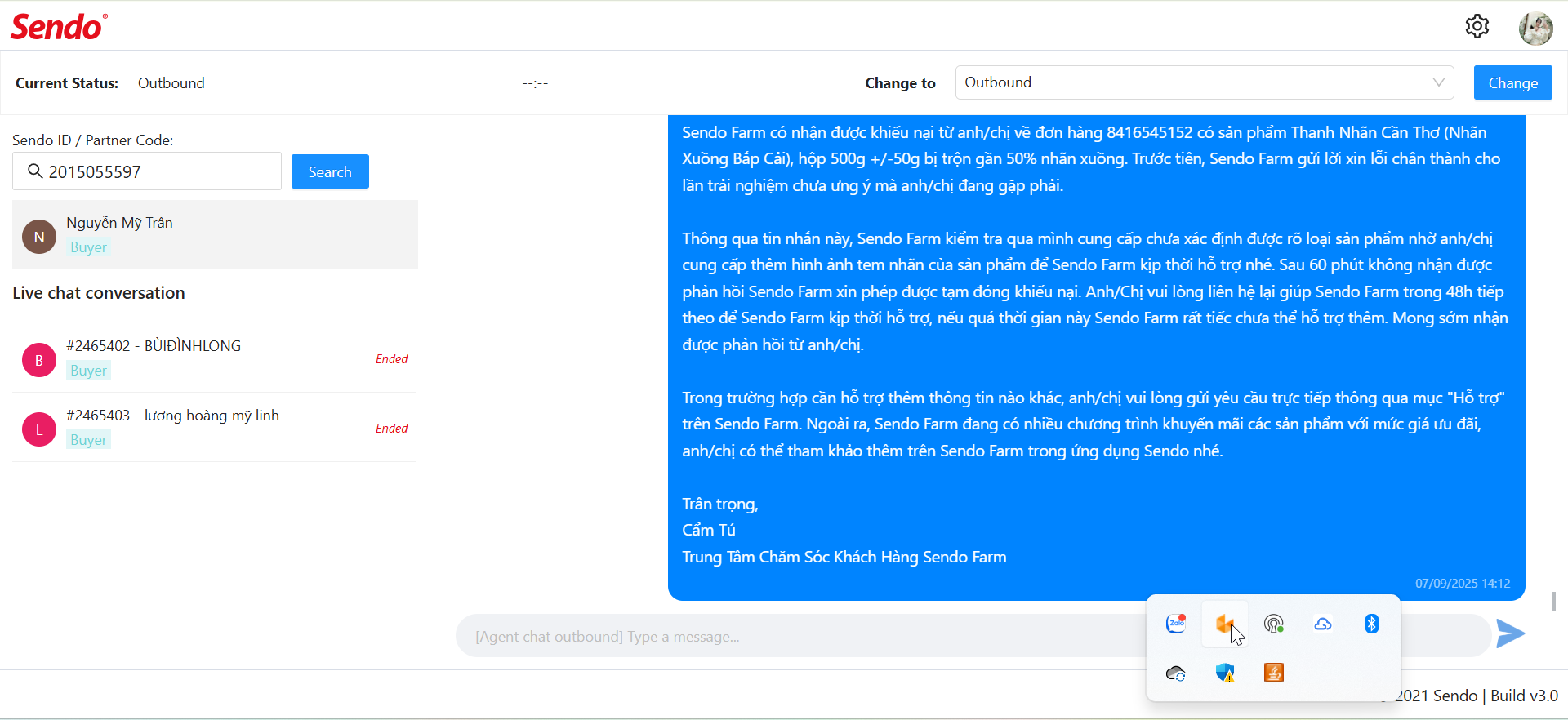Screen dimensions: 1568x720
Task: Click the Buyer tag under BÙIĐÌNHLONG
Action: pos(88,371)
